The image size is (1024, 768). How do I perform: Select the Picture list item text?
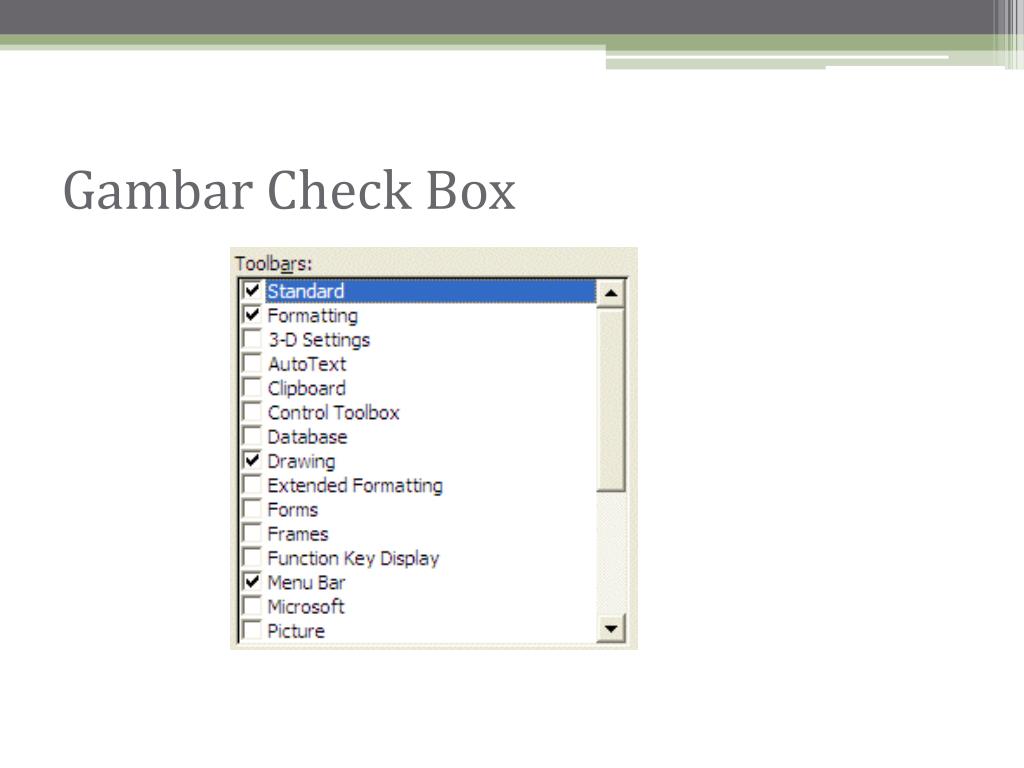(296, 631)
